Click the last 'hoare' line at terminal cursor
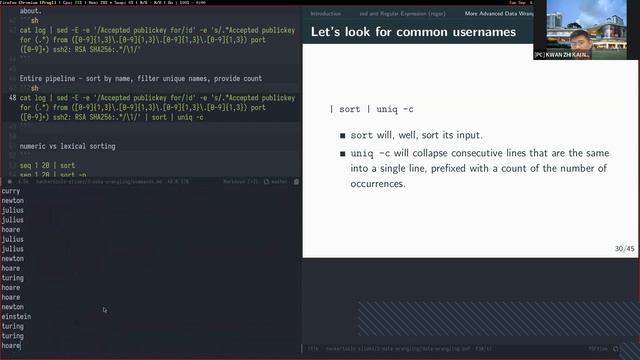 (x=11, y=346)
